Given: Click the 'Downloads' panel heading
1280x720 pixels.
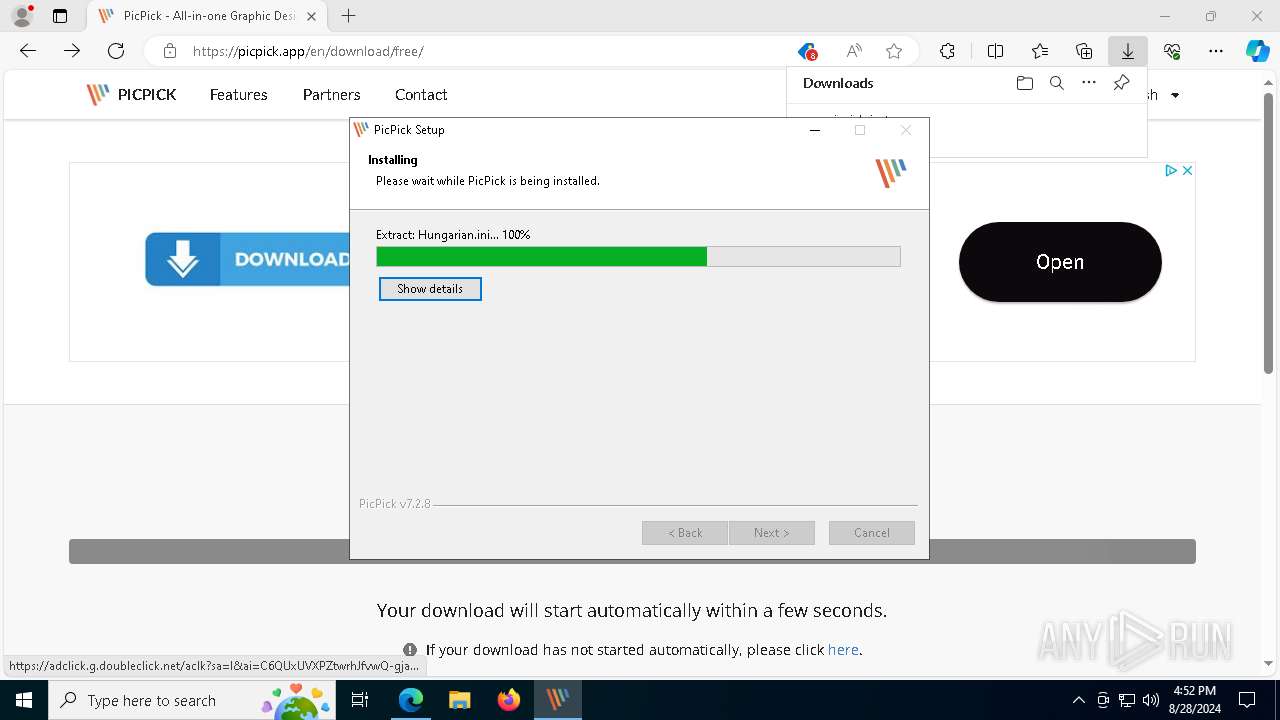Looking at the screenshot, I should click(x=838, y=83).
